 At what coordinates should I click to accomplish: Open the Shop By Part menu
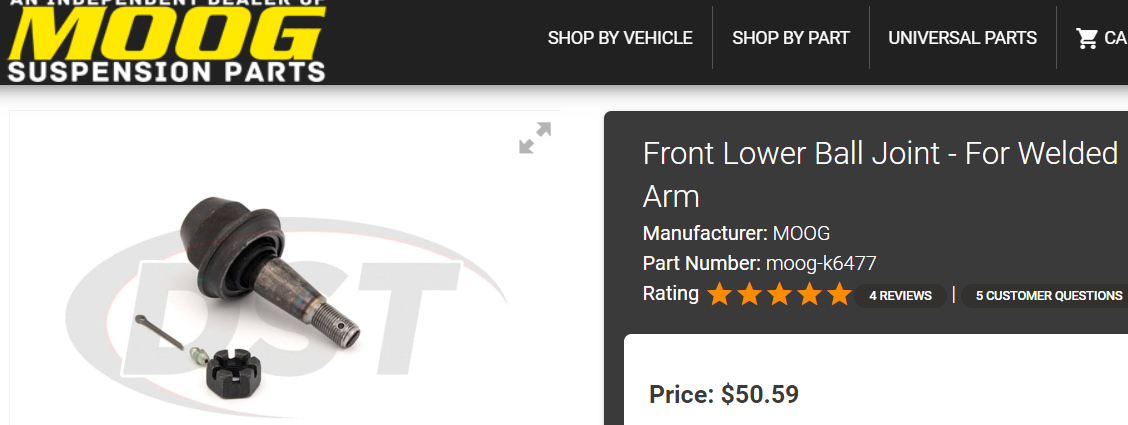791,38
